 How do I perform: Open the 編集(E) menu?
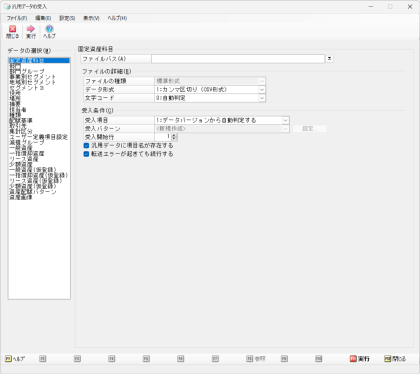click(43, 18)
